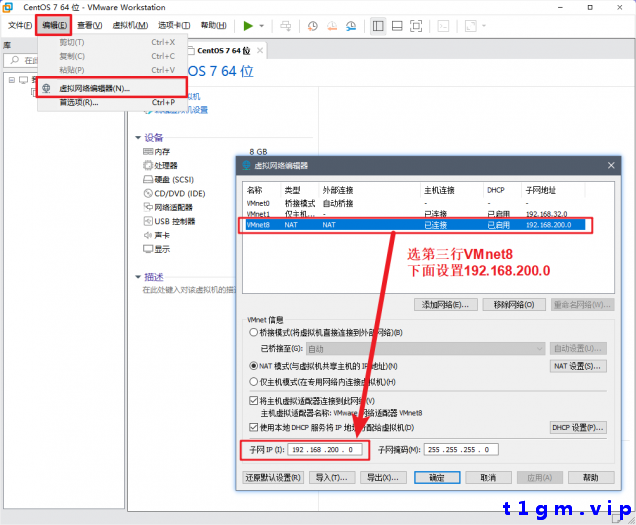Screen dimensions: 636x525
Task: Select the 桥接模式 radio button
Action: [254, 332]
